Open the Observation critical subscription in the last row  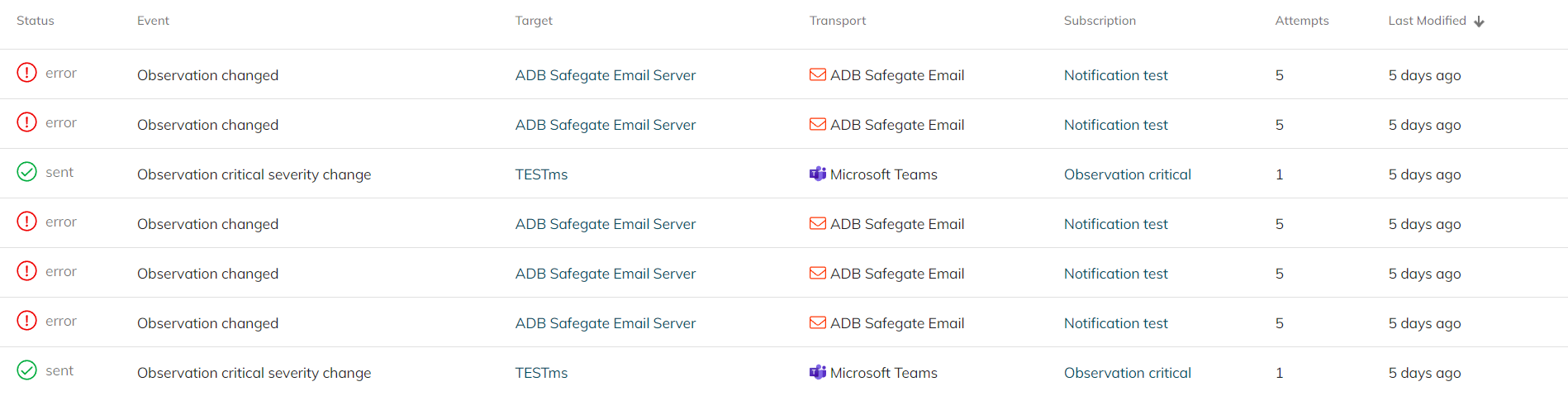[x=1127, y=373]
